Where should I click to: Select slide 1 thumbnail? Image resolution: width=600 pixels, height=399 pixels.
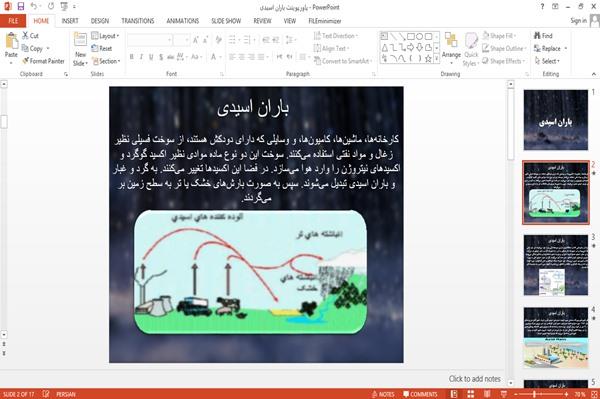pos(556,120)
